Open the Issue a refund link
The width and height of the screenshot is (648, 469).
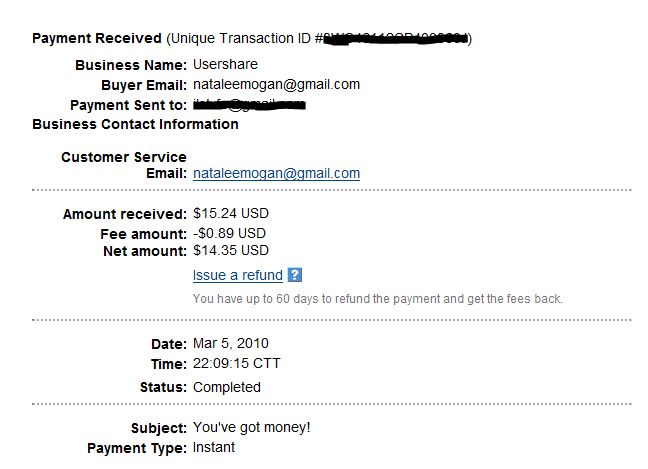(x=237, y=275)
